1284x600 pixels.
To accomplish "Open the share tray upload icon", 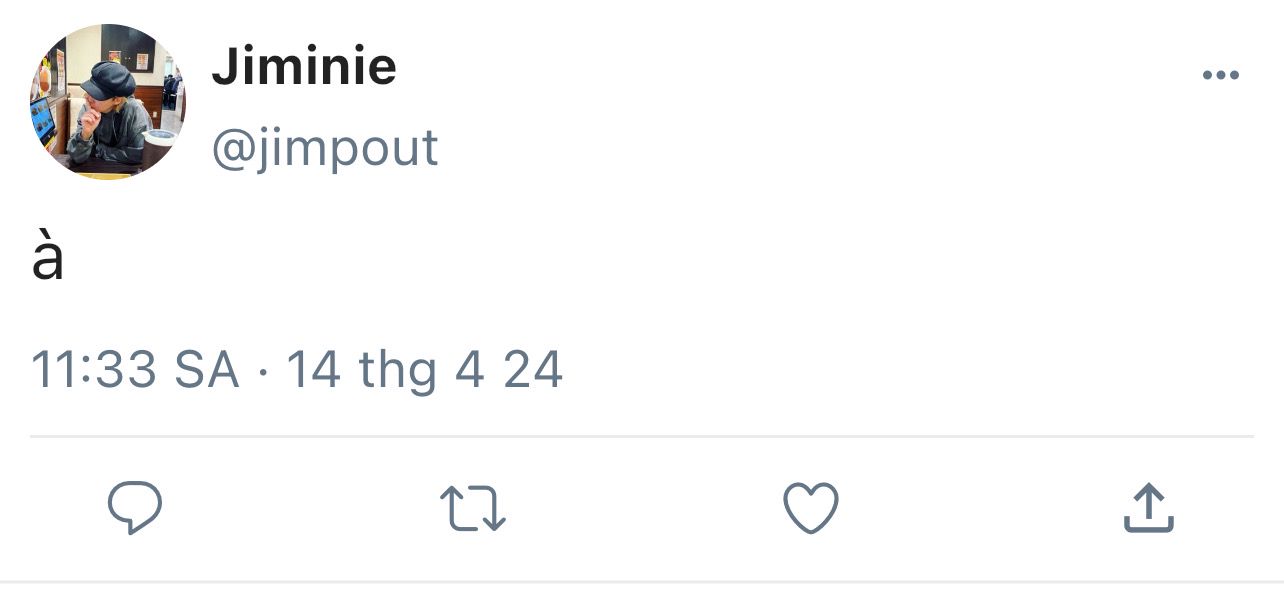I will 1148,508.
